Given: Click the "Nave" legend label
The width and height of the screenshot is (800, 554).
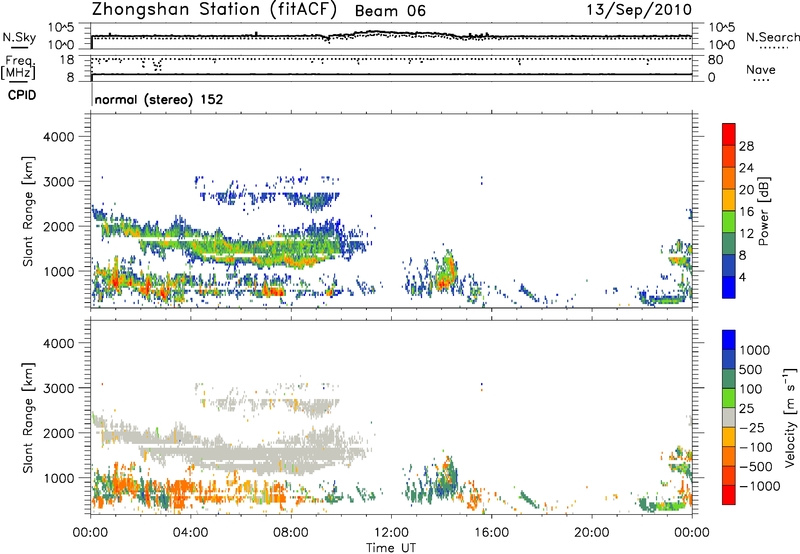Looking at the screenshot, I should [x=761, y=70].
